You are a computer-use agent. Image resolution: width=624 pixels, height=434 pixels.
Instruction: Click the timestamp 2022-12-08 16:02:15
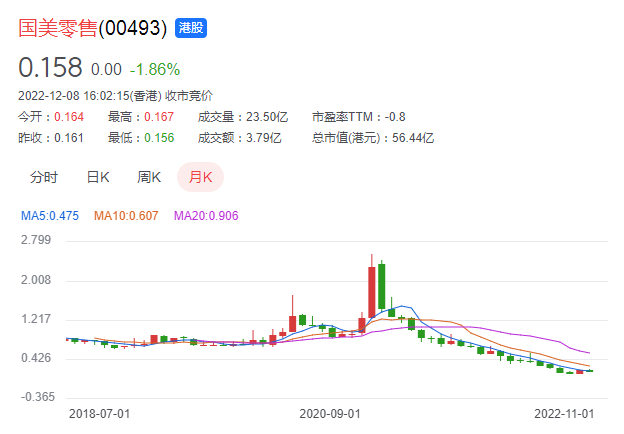click(x=74, y=96)
